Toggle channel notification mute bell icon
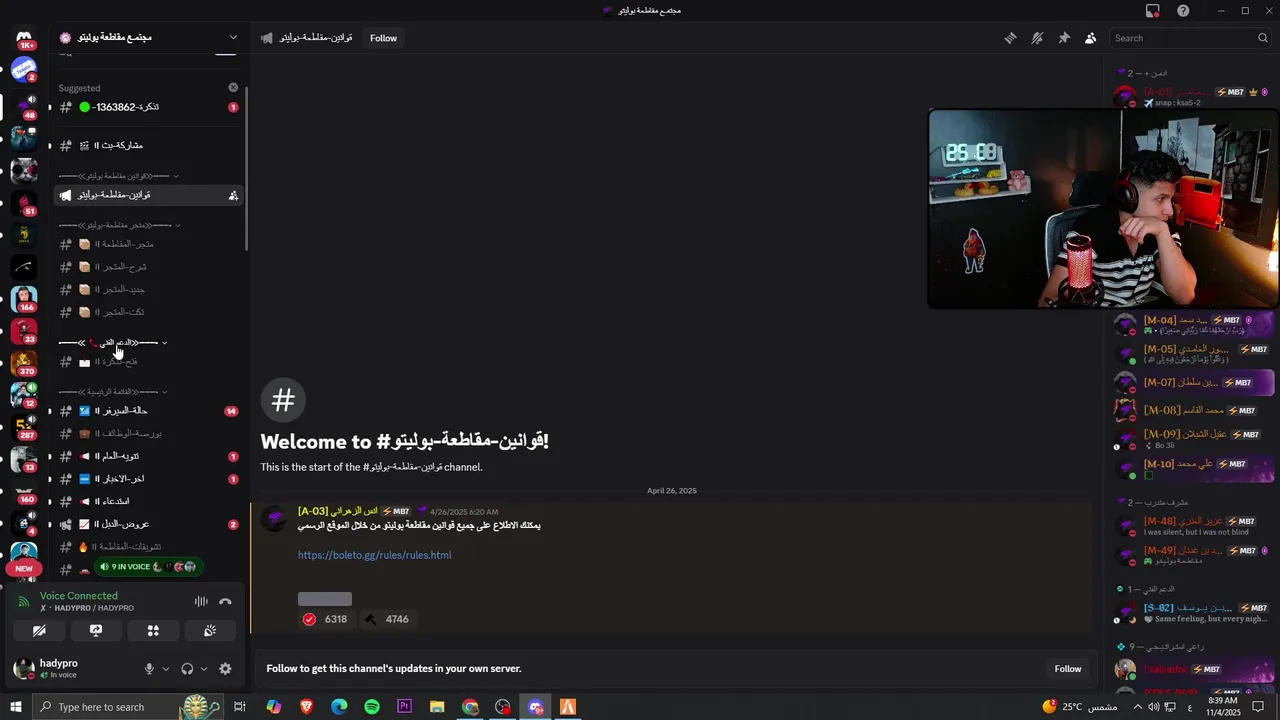The image size is (1280, 720). click(1037, 38)
